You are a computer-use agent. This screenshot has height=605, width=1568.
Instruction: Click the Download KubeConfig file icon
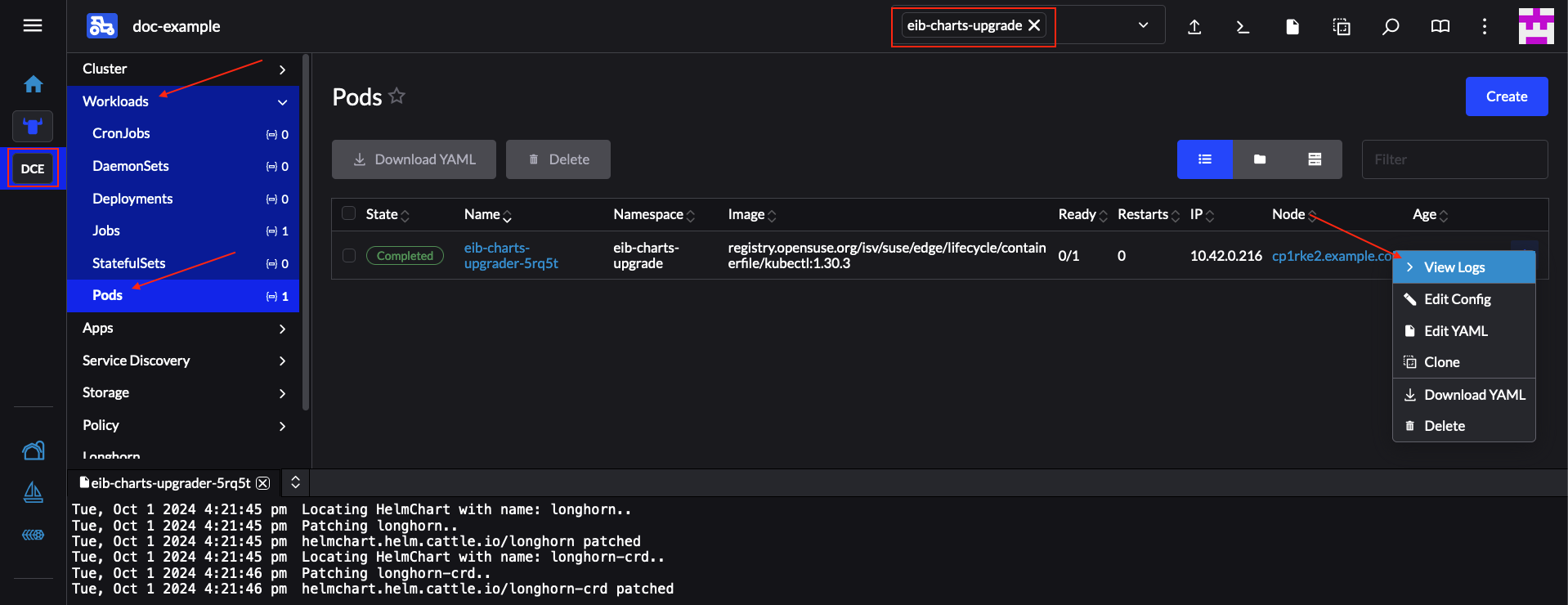1292,27
